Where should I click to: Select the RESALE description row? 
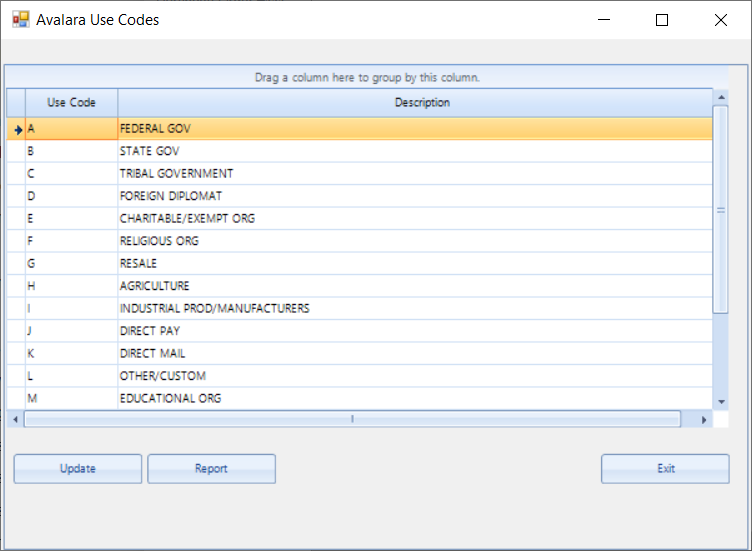coord(415,263)
